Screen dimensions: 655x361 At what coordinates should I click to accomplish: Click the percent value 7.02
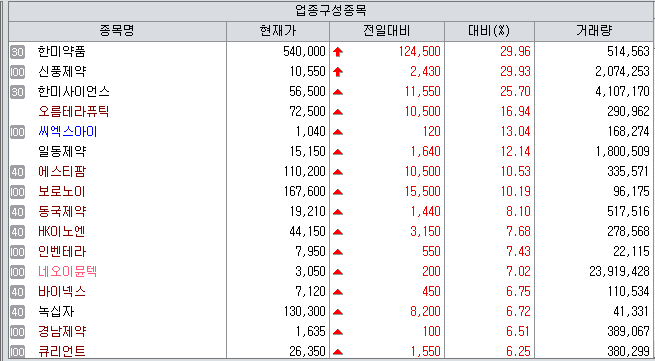point(518,272)
